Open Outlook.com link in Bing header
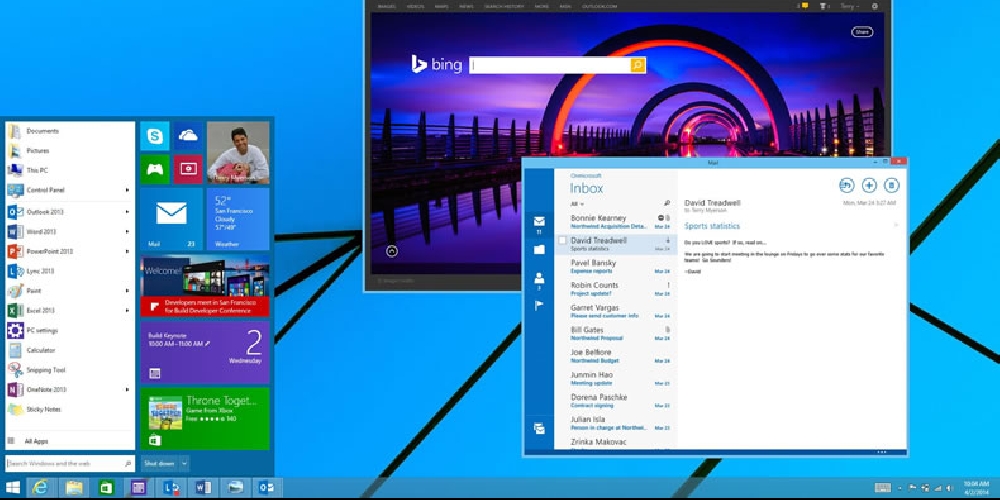Screen dimensions: 1000x500 pos(599,6)
